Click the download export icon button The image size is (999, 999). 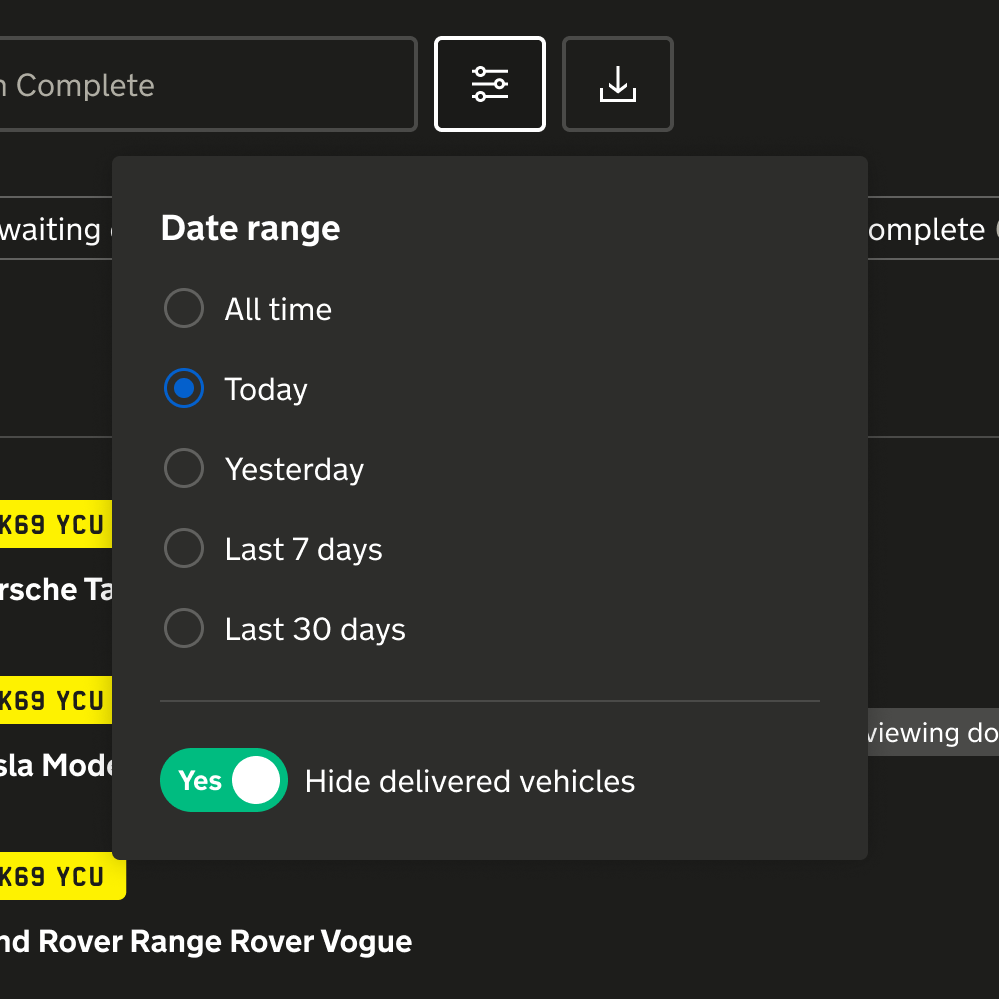click(x=618, y=84)
